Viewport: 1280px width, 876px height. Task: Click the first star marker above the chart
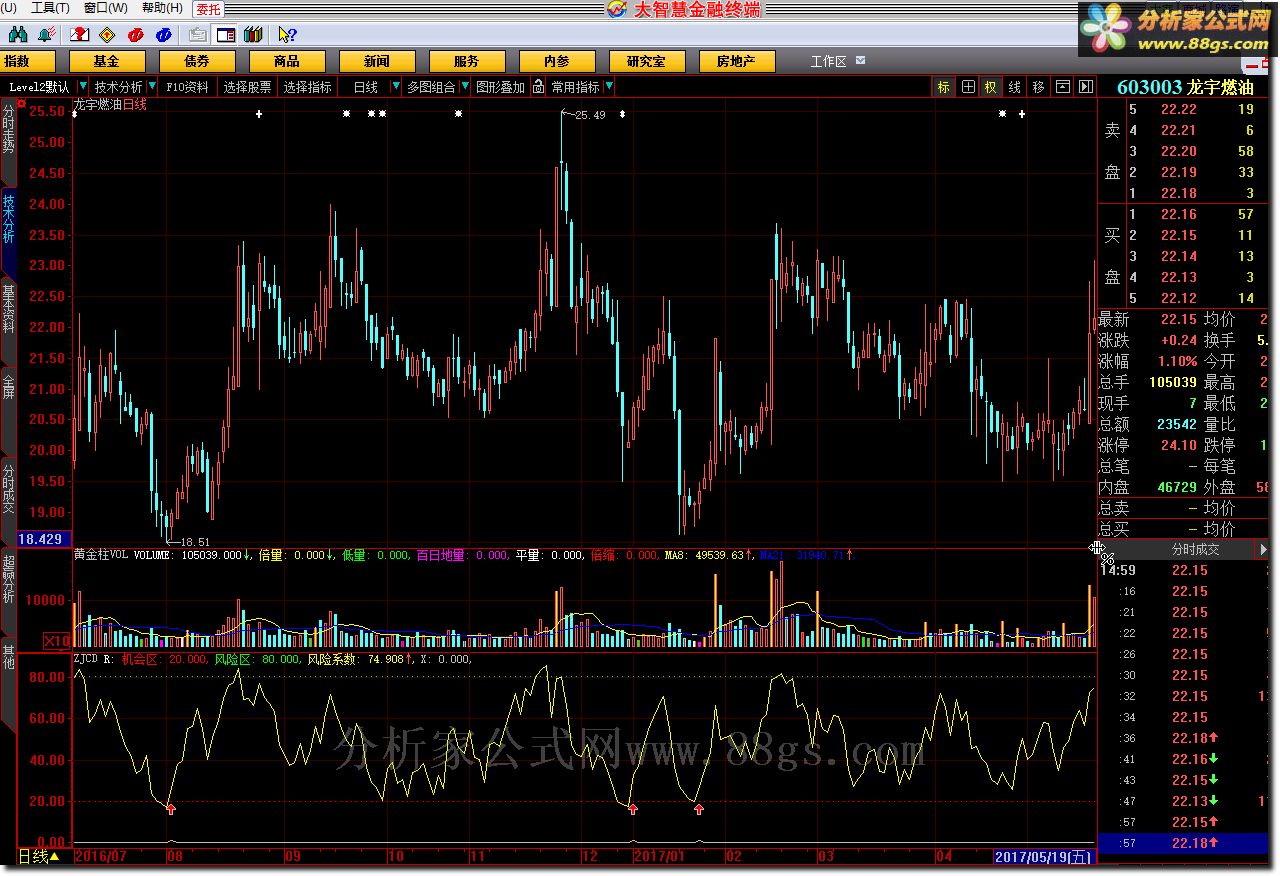346,114
